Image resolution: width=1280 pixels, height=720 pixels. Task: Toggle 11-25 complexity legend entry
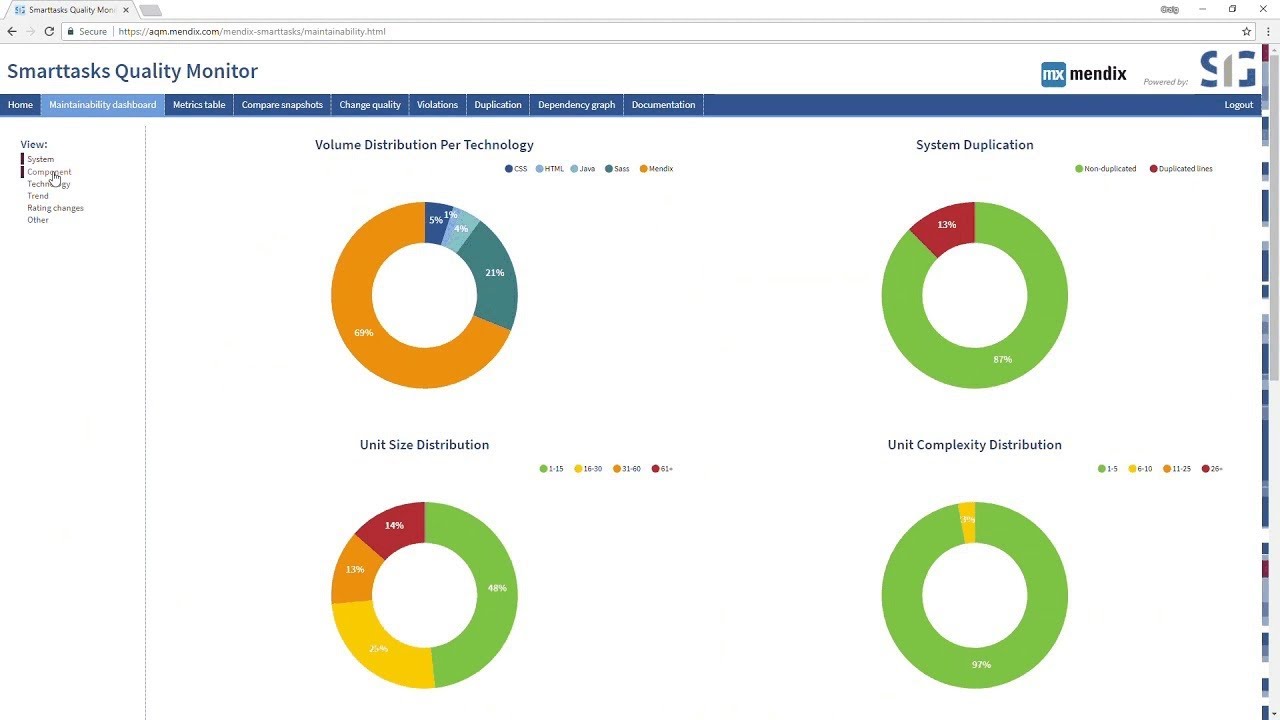(1177, 469)
